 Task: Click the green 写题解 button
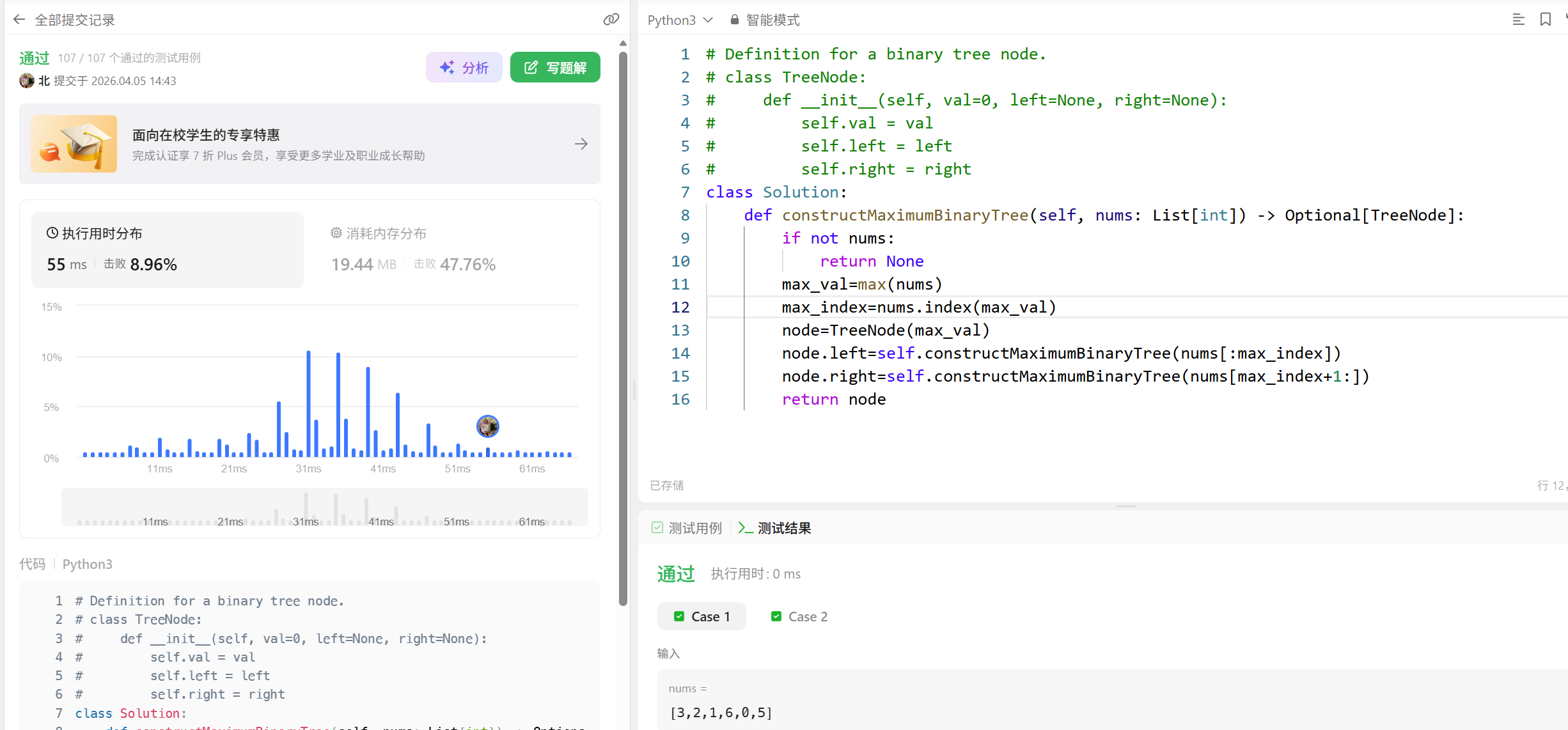(x=555, y=67)
